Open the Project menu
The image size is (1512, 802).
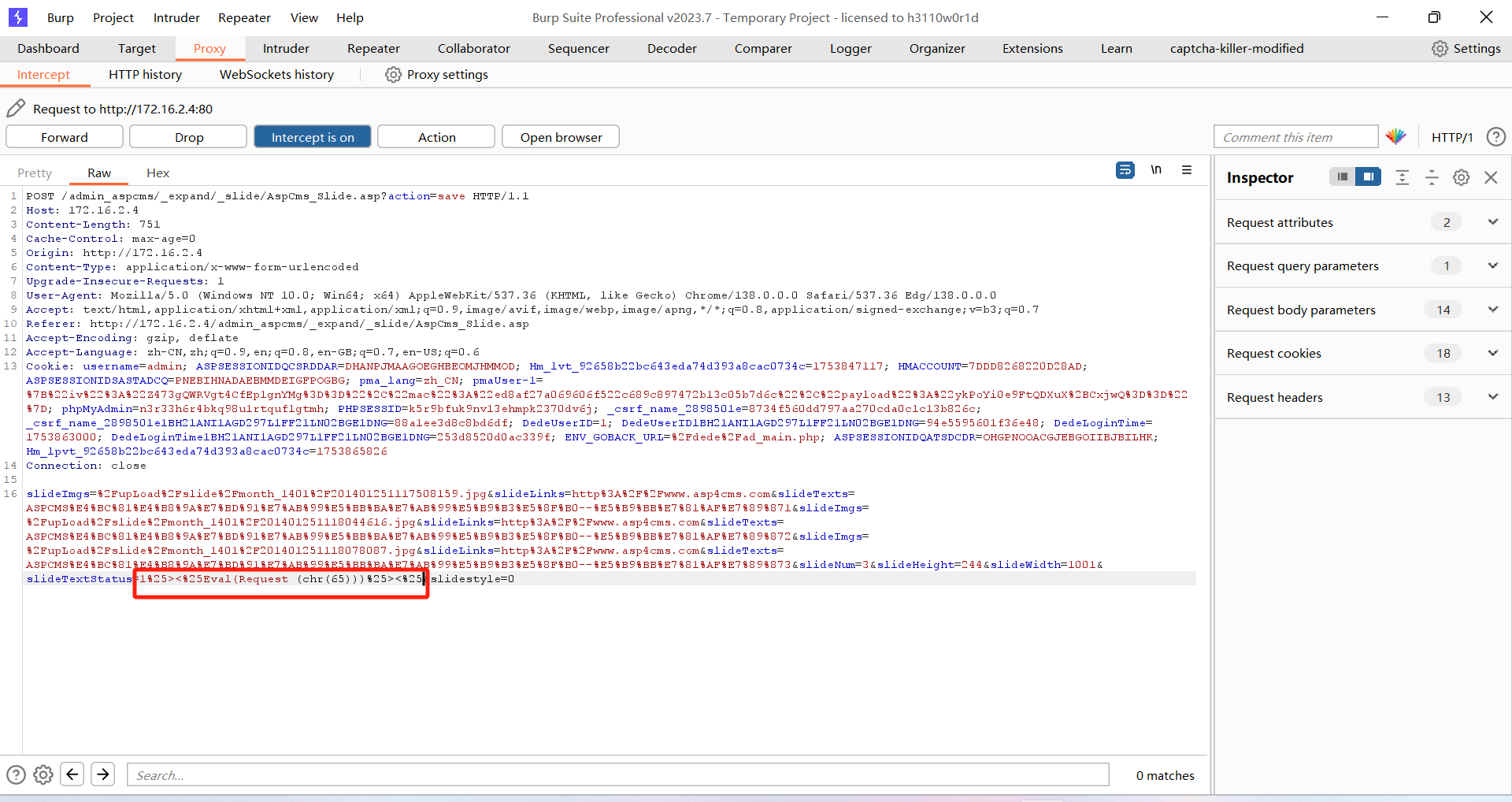[113, 17]
